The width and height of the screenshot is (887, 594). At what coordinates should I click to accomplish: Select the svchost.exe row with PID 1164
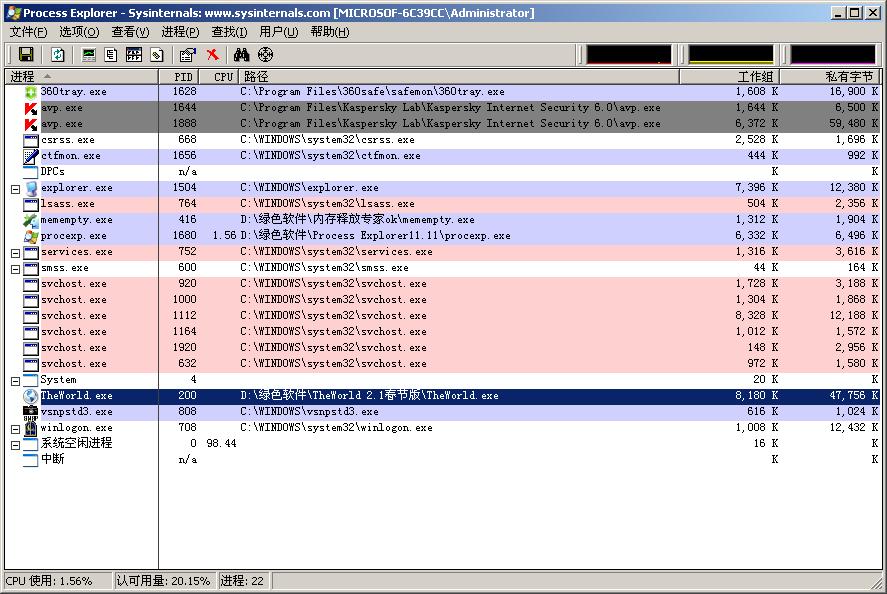pyautogui.click(x=444, y=332)
